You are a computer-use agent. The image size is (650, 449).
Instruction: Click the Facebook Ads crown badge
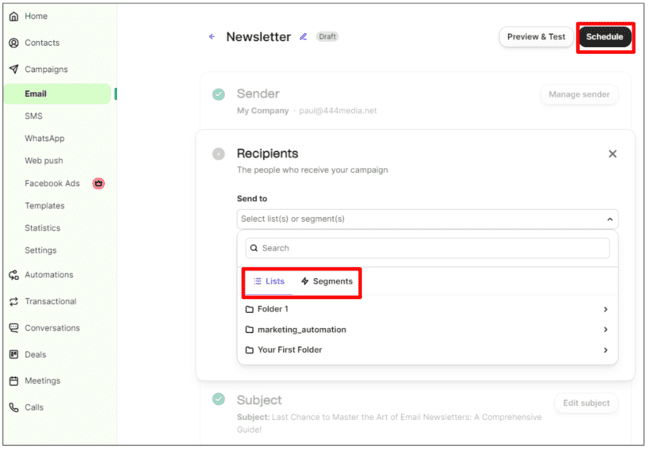coord(98,183)
